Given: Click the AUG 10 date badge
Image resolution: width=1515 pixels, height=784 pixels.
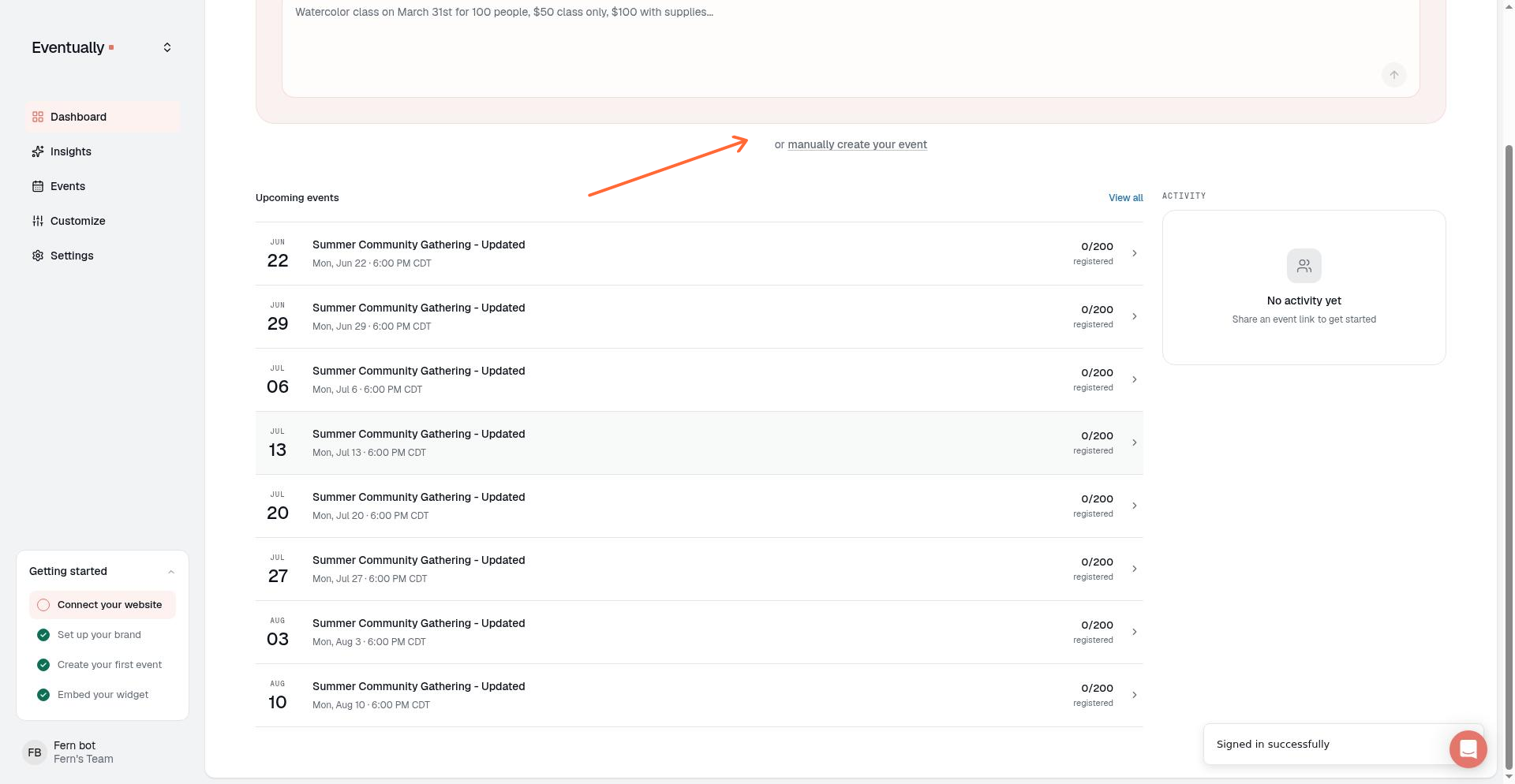Looking at the screenshot, I should click(278, 696).
